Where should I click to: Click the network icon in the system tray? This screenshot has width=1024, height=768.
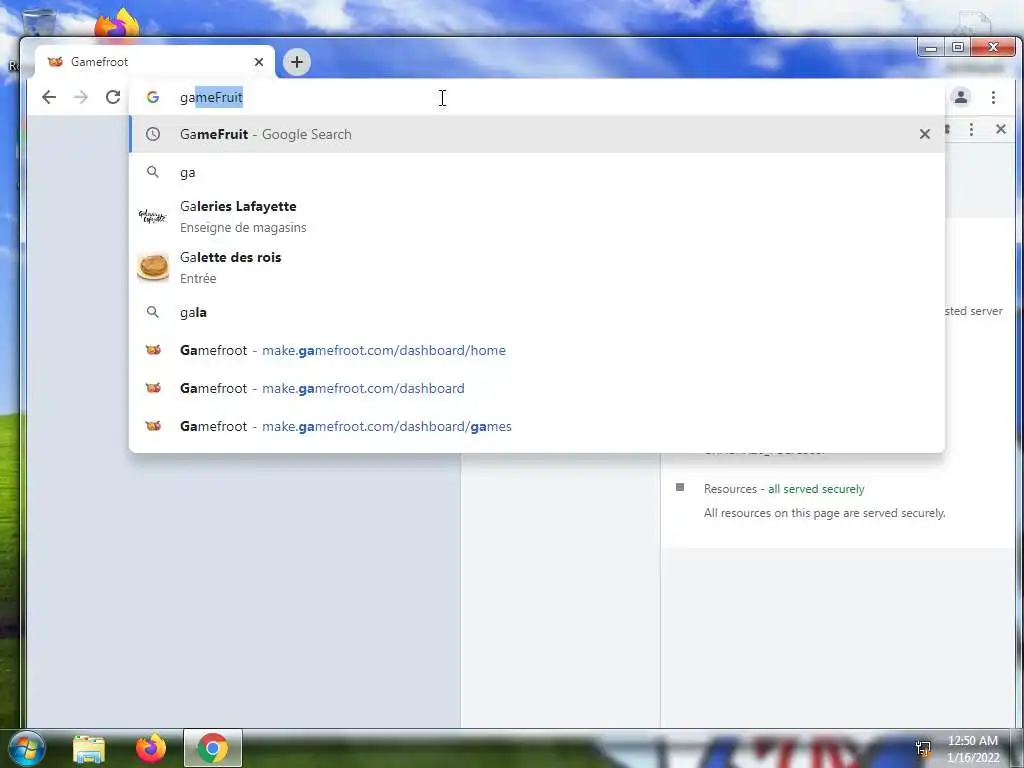[x=923, y=749]
